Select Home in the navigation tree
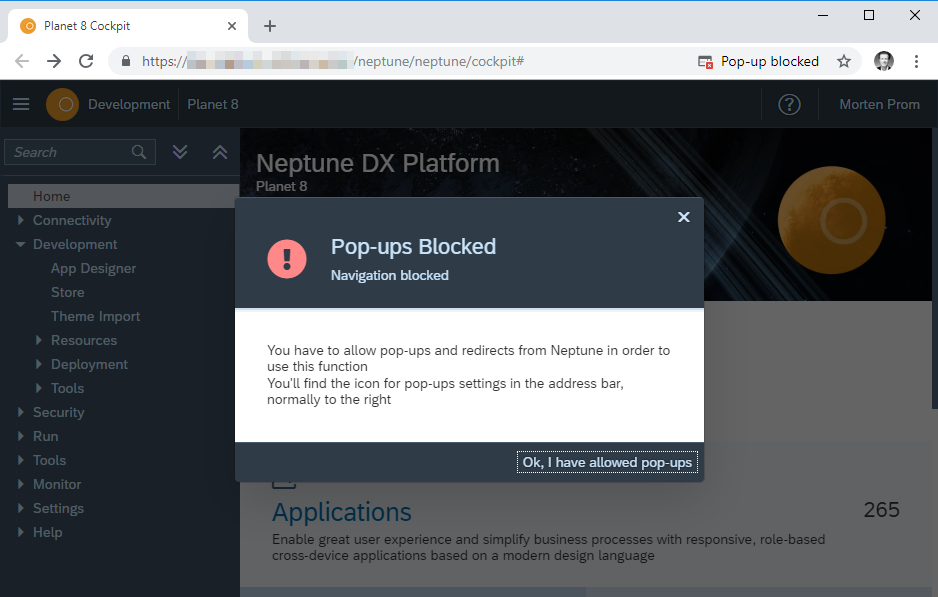Viewport: 938px width, 597px height. click(x=52, y=196)
